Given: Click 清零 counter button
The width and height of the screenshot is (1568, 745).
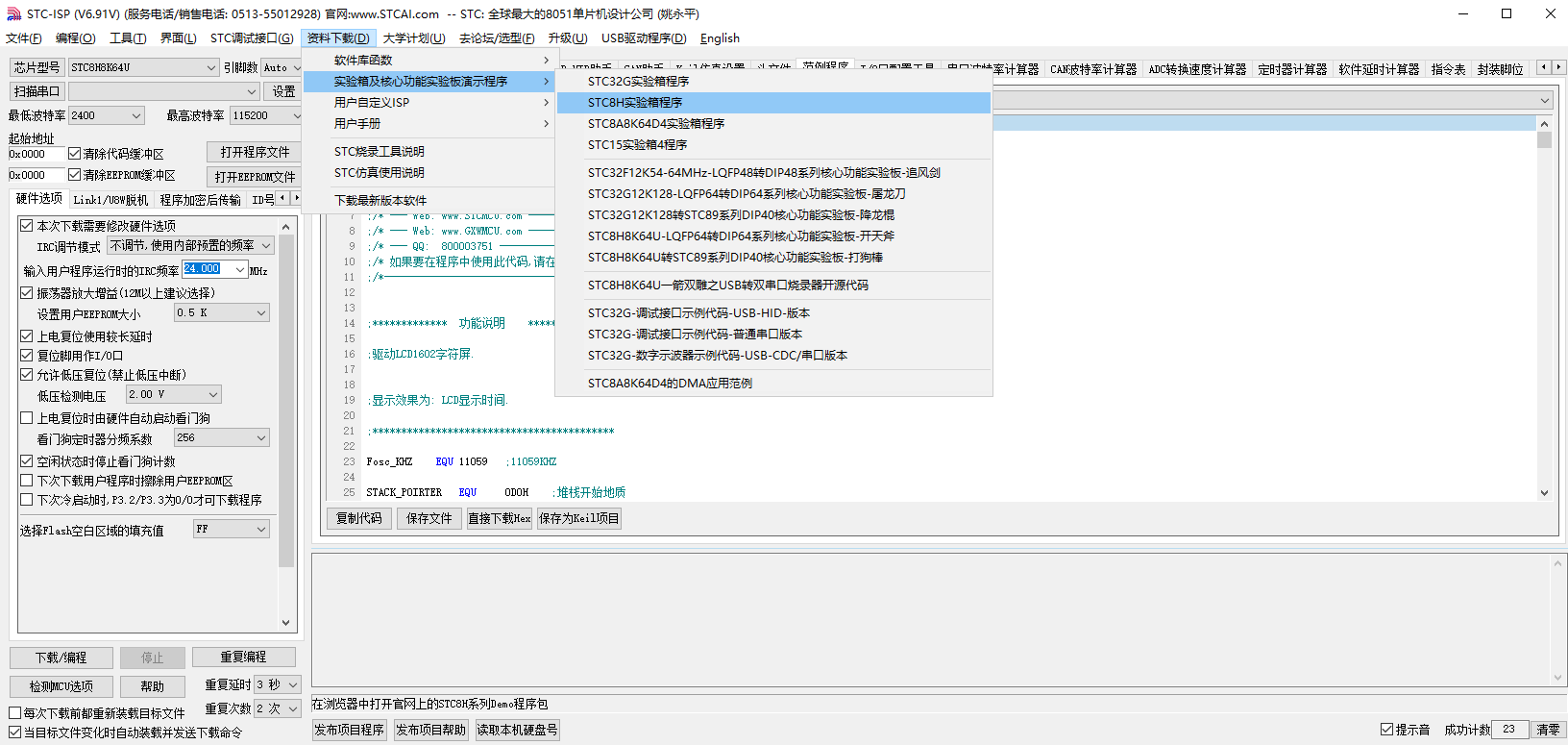Looking at the screenshot, I should 1548,730.
